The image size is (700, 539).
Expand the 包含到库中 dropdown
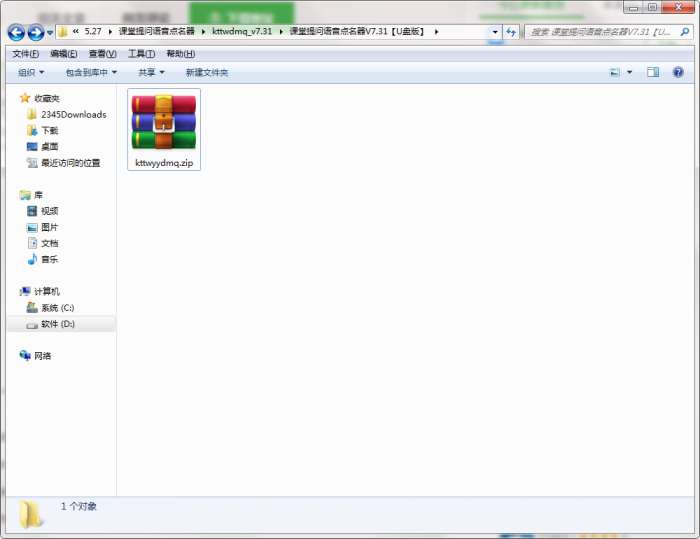click(92, 72)
